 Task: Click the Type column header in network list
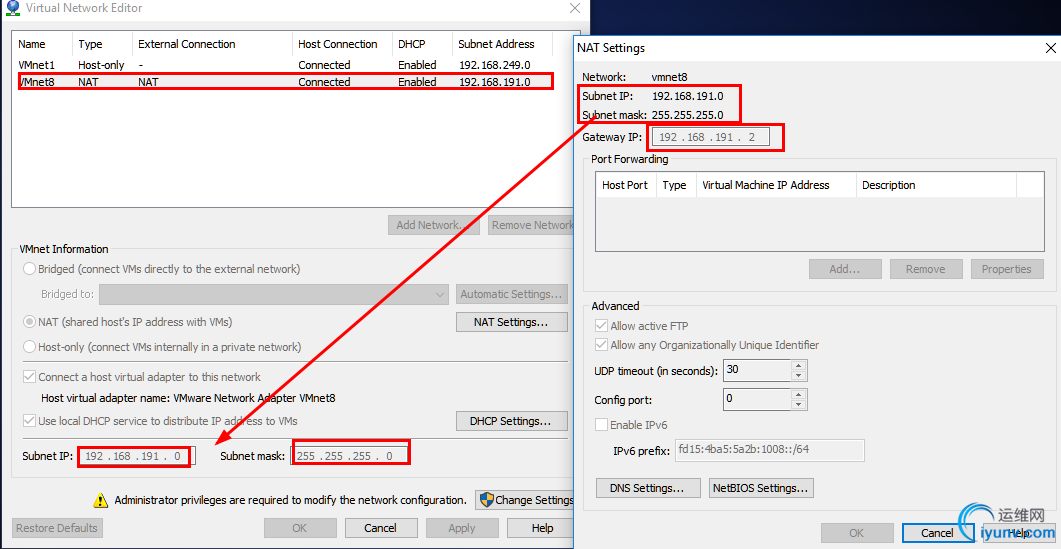102,44
